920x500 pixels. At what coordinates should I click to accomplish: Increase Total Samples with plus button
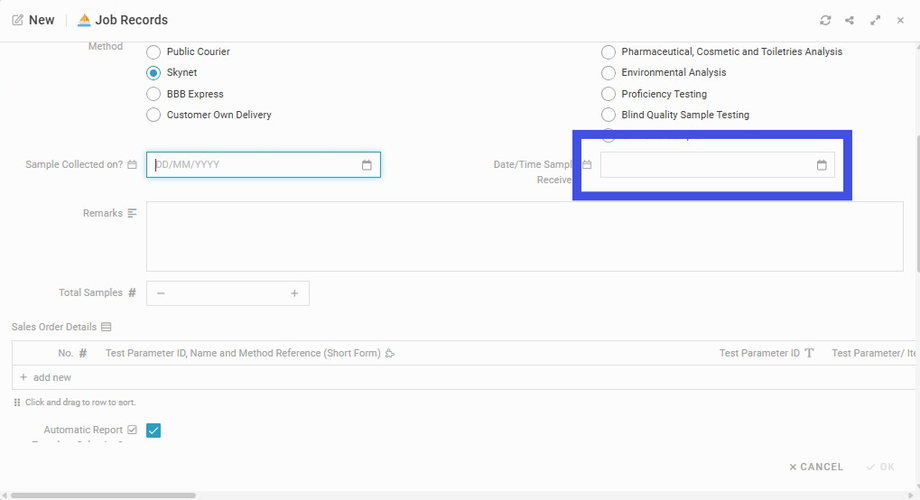295,293
